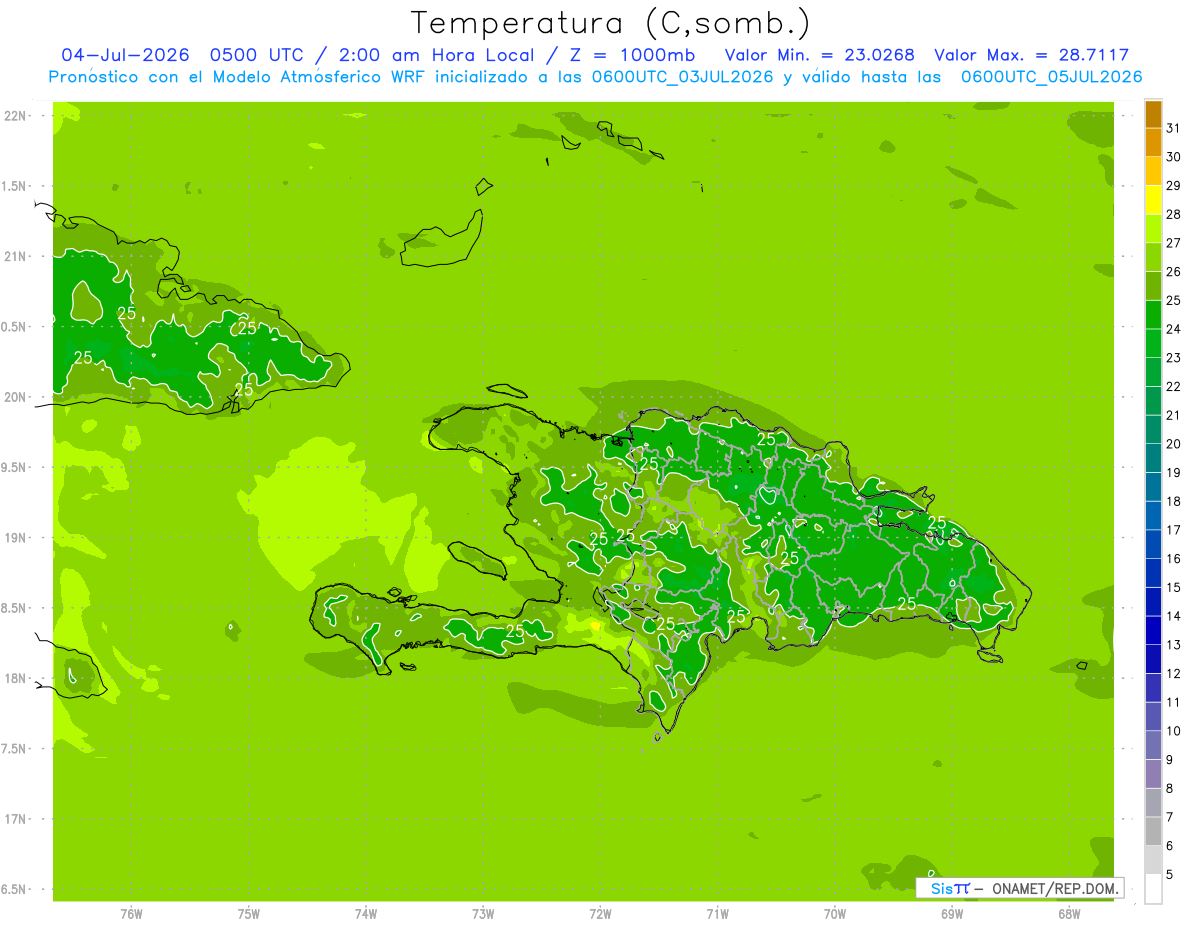Screen dimensions: 1200x927
Task: Click legend value "5" on the color bar
Action: pyautogui.click(x=1170, y=874)
